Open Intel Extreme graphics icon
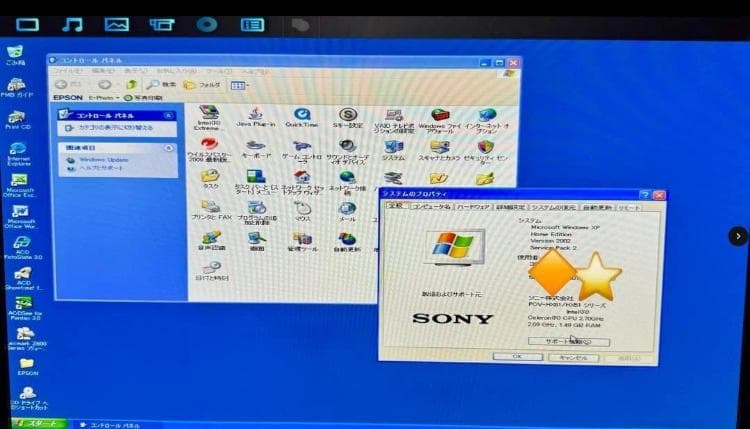Viewport: 750px width, 429px height. pyautogui.click(x=209, y=118)
